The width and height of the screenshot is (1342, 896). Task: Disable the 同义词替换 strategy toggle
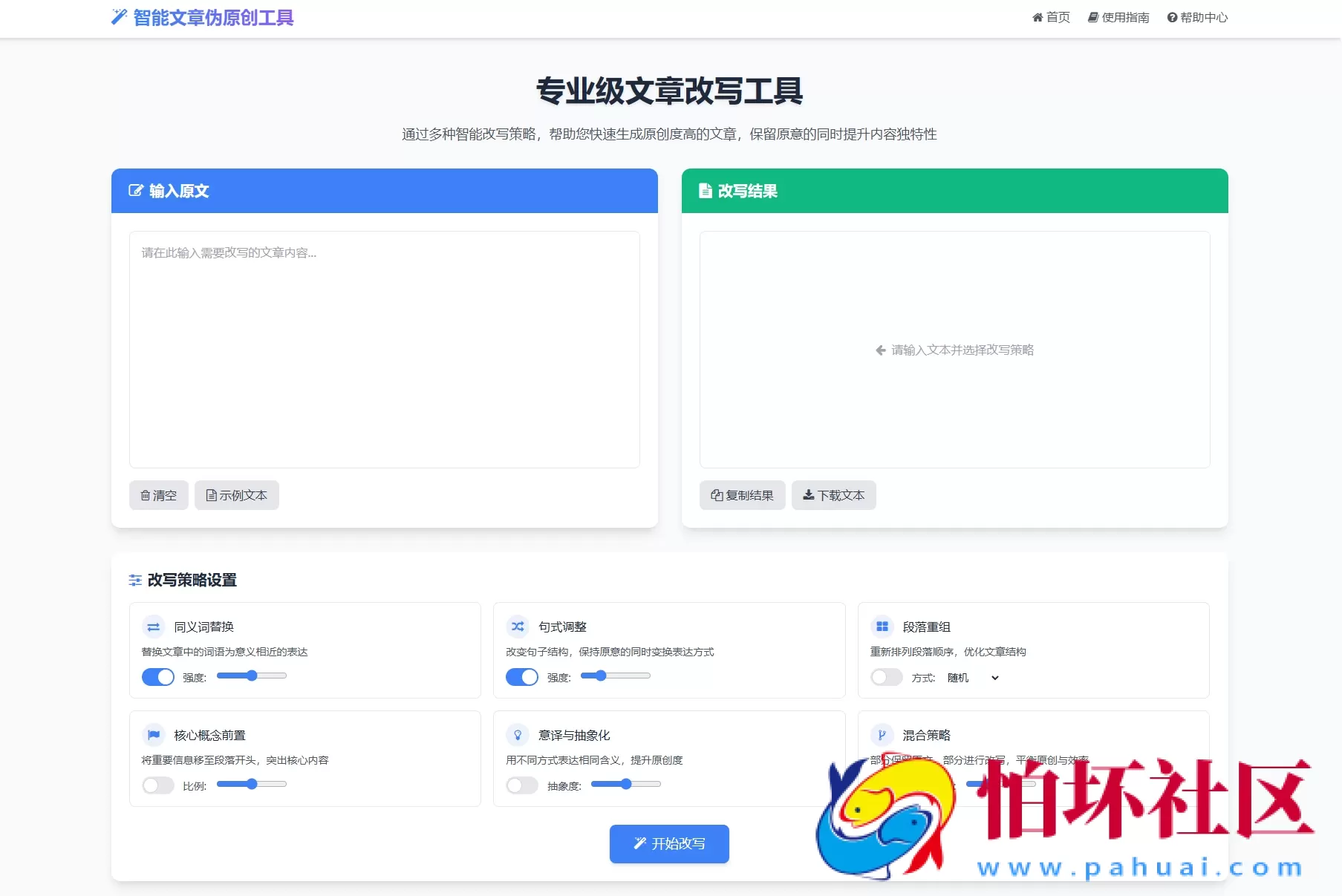[157, 676]
